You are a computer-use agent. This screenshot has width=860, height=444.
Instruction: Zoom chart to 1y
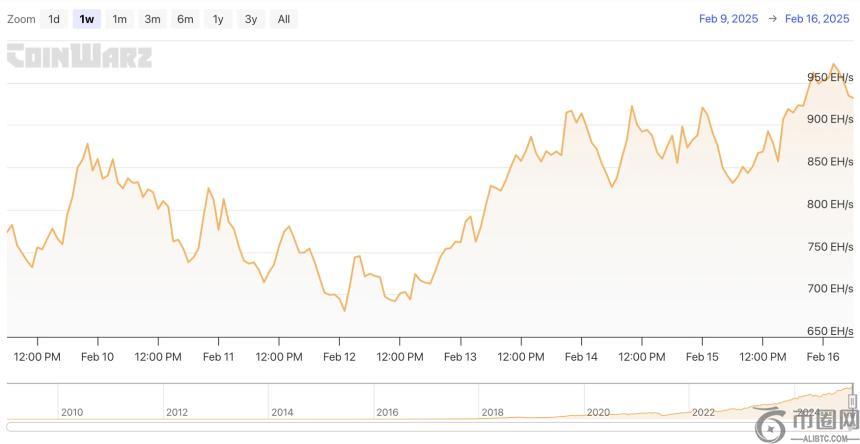pyautogui.click(x=218, y=19)
